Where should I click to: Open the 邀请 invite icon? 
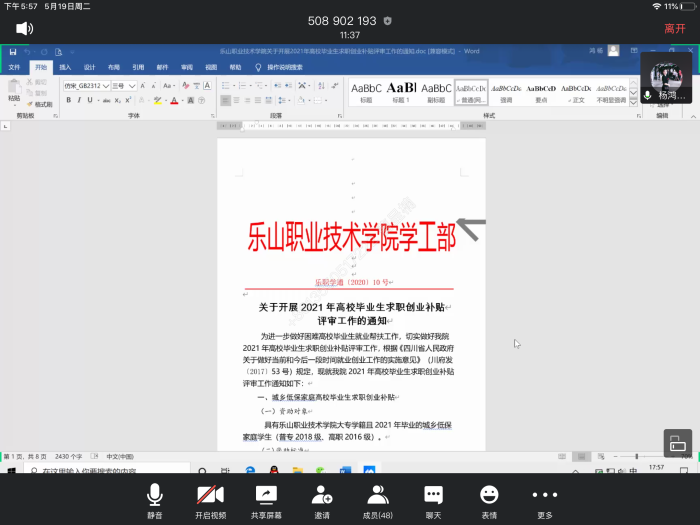coord(322,500)
